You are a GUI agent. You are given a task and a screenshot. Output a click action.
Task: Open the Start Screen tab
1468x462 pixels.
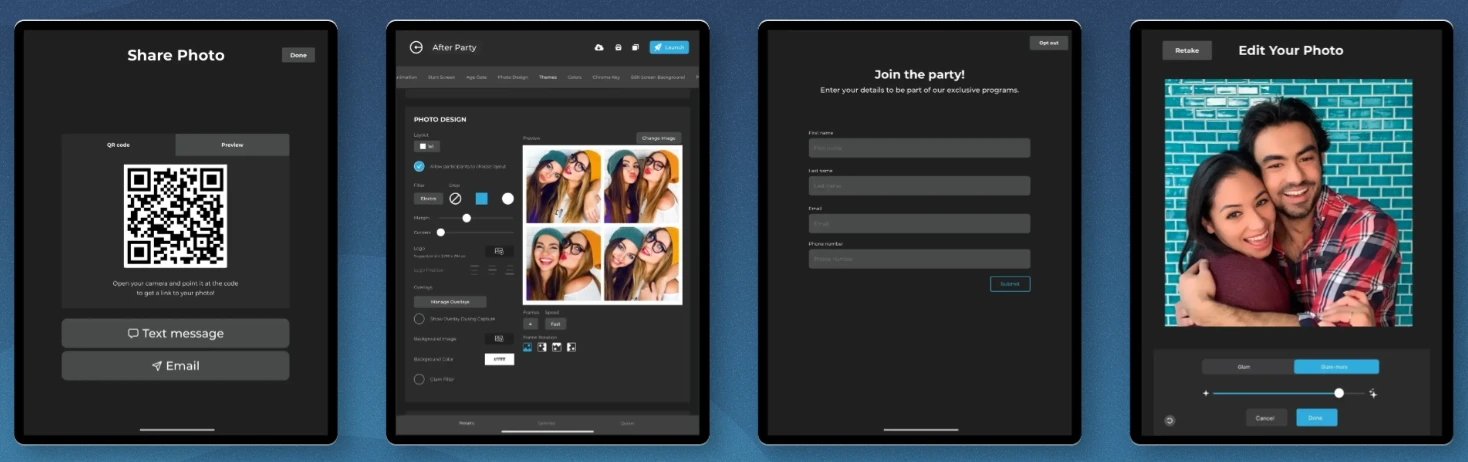click(441, 77)
